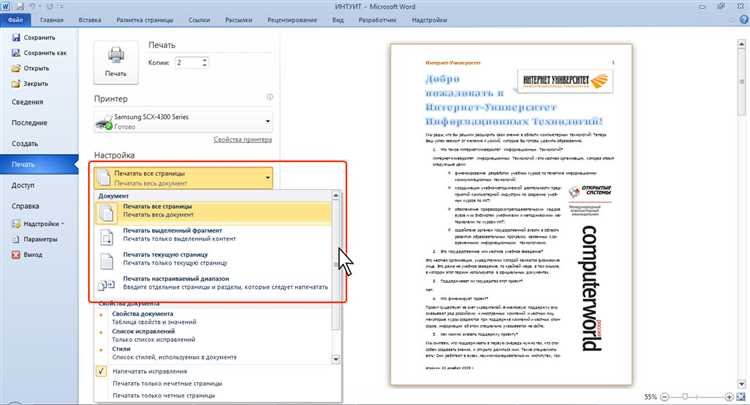Click the Save icon in Backstage menu
The width and height of the screenshot is (750, 405).
pyautogui.click(x=16, y=36)
